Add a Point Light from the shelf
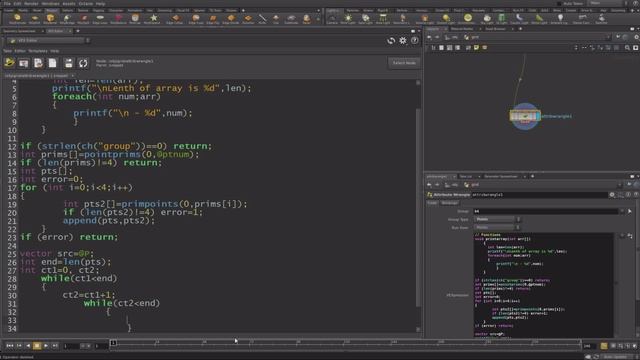This screenshot has width=640, height=360. 348,19
